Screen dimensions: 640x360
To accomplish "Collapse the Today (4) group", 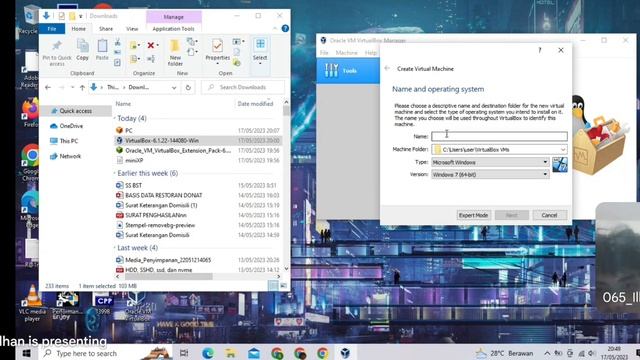I will click(x=115, y=118).
